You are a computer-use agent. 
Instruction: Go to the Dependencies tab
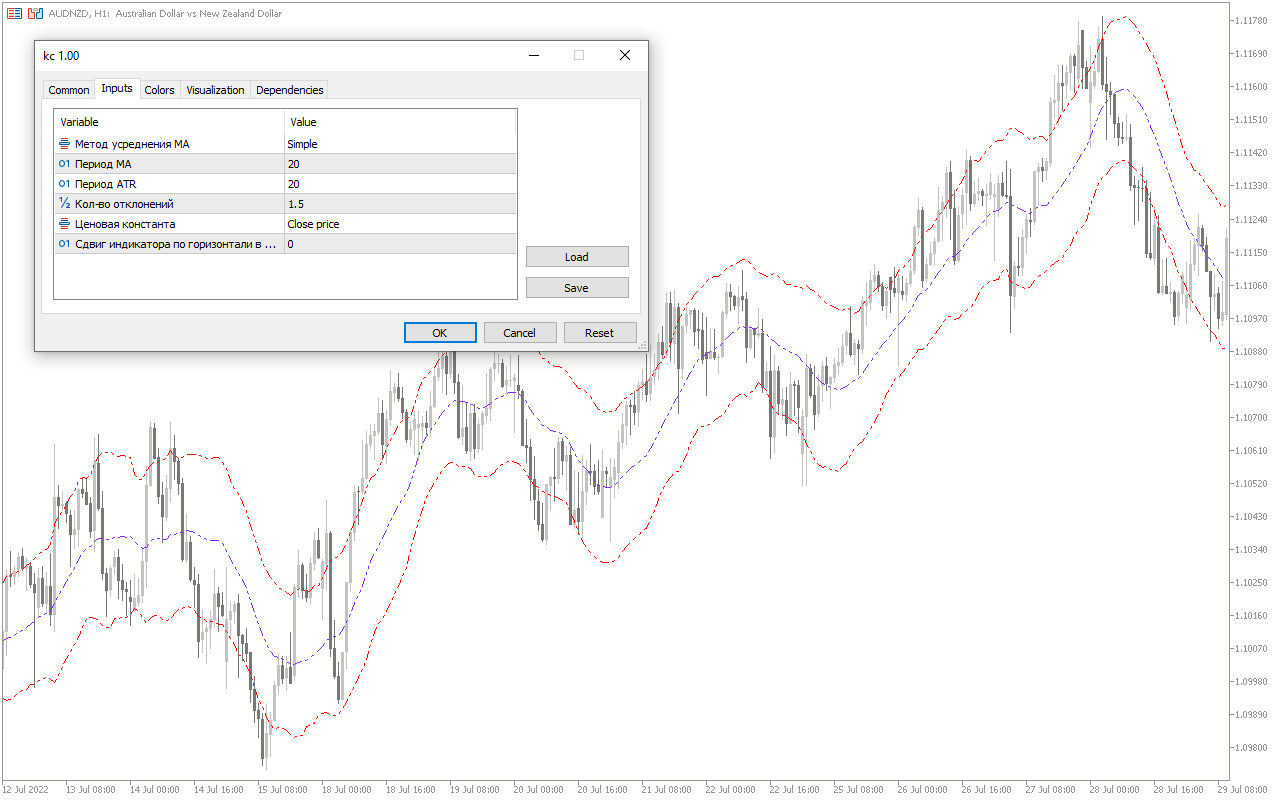(290, 90)
